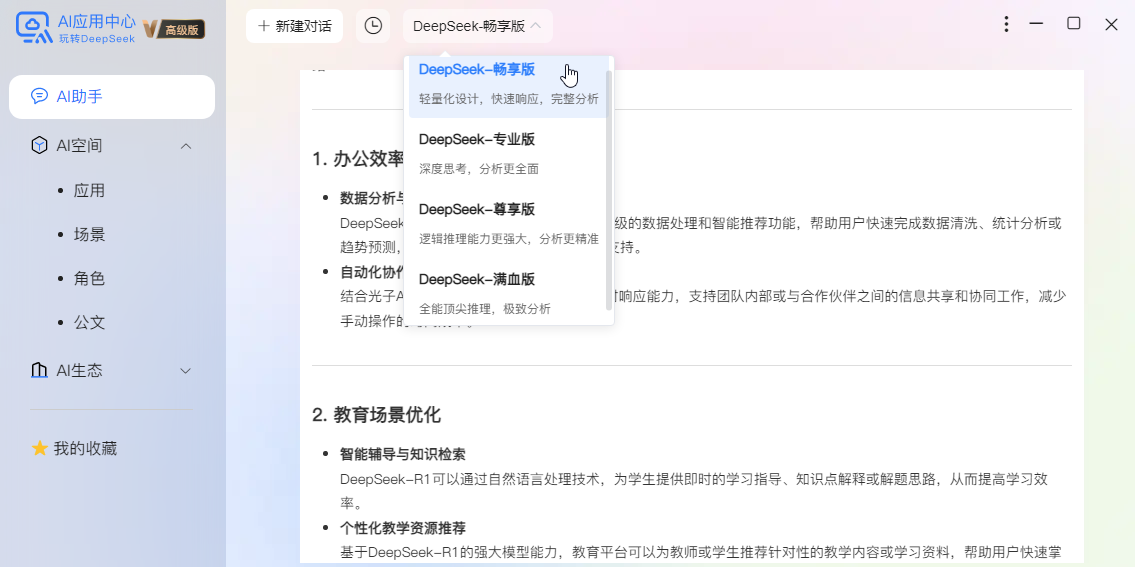Click the AI空间 cube icon

click(39, 146)
